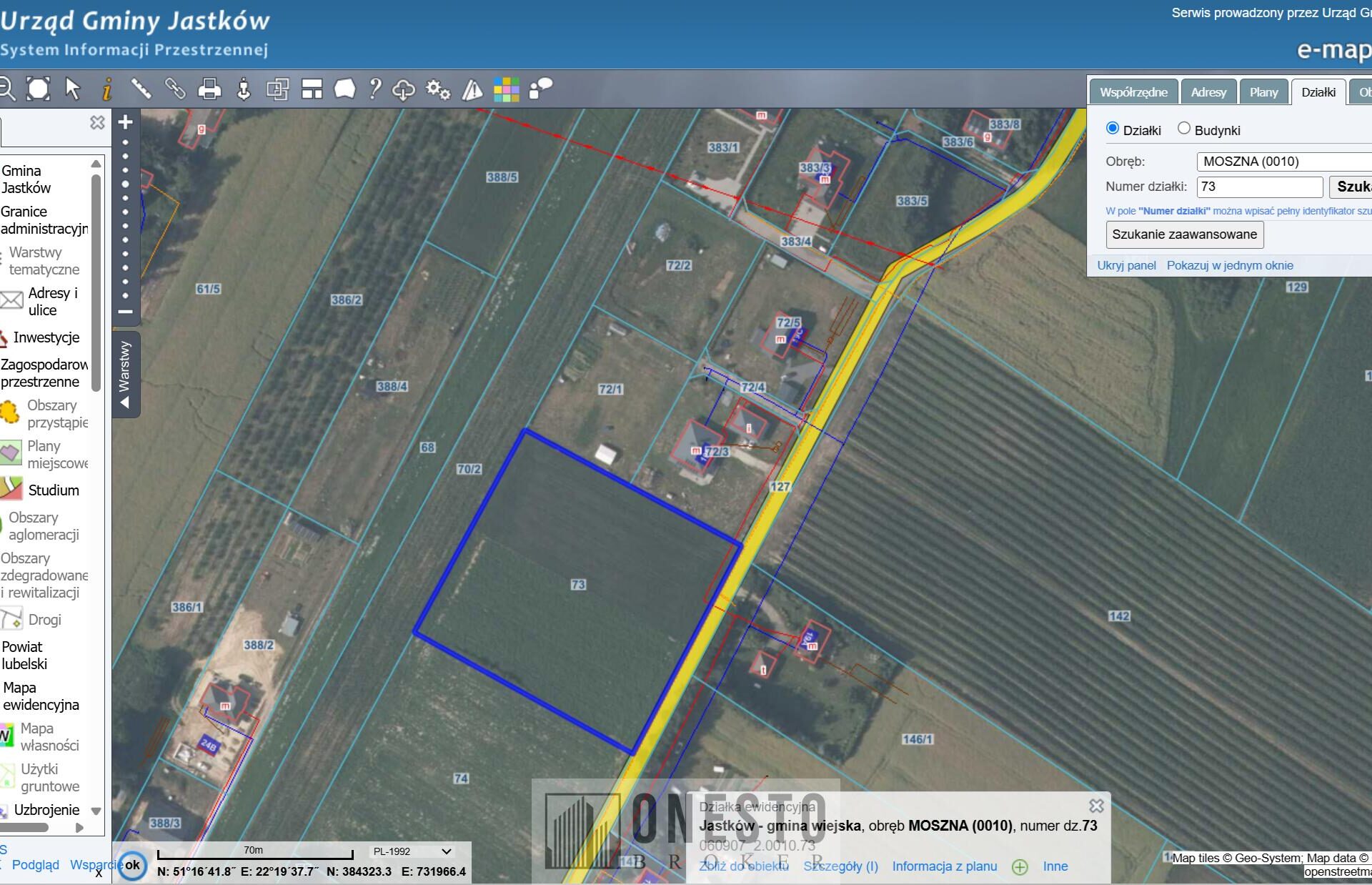The height and width of the screenshot is (885, 1372).
Task: Click the help question mark icon
Action: (375, 89)
